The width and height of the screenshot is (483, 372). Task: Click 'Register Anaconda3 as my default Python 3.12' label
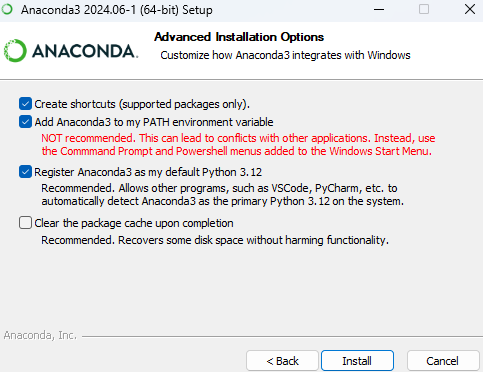pyautogui.click(x=148, y=172)
